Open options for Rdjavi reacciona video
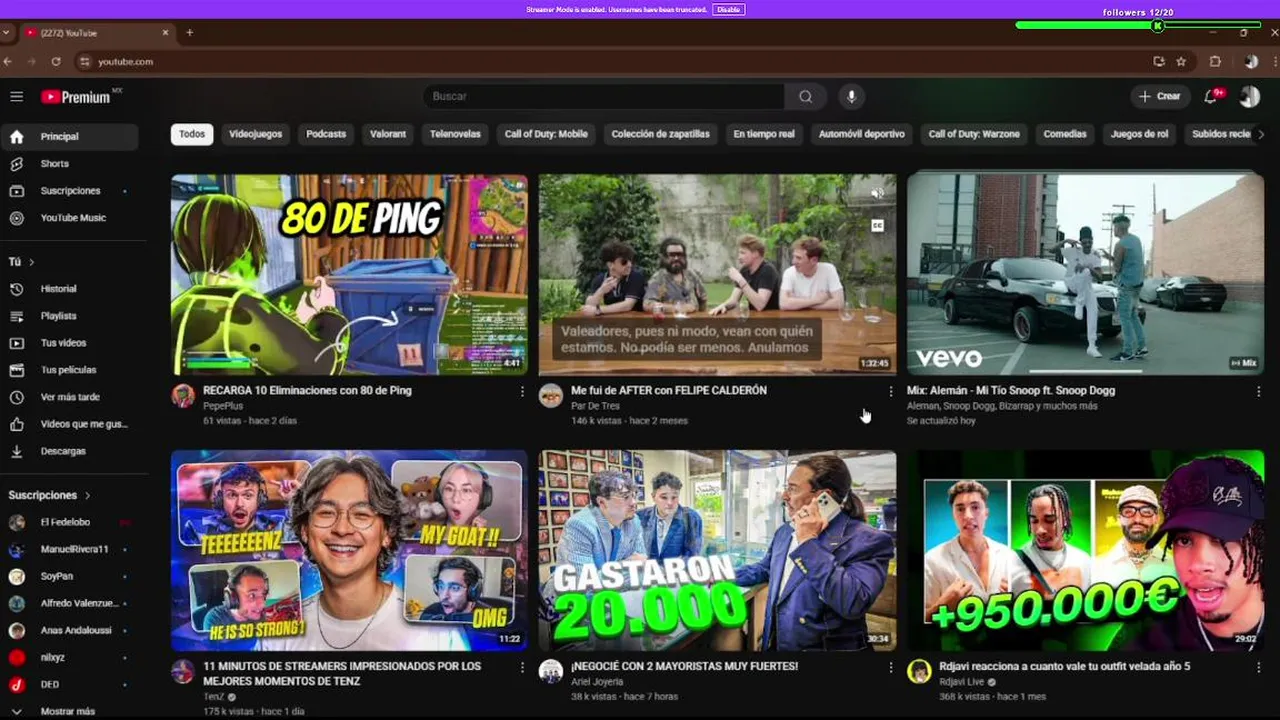The height and width of the screenshot is (720, 1280). pyautogui.click(x=1258, y=667)
